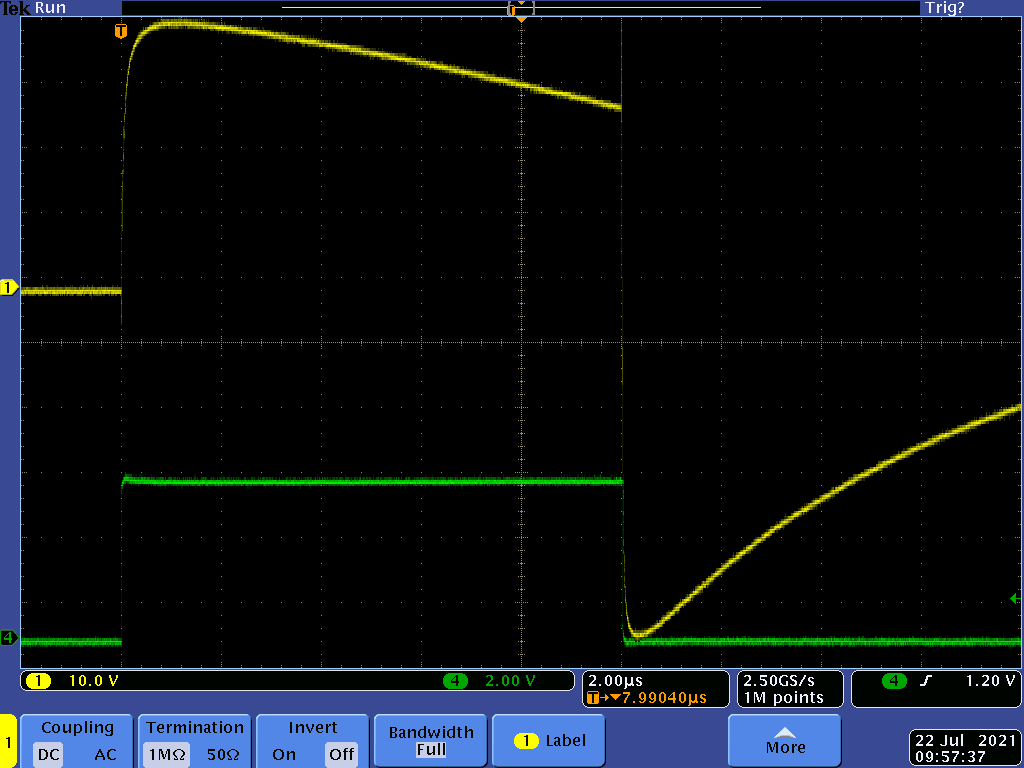
Task: Click channel 1 scale readout 10.0 V
Action: click(93, 680)
